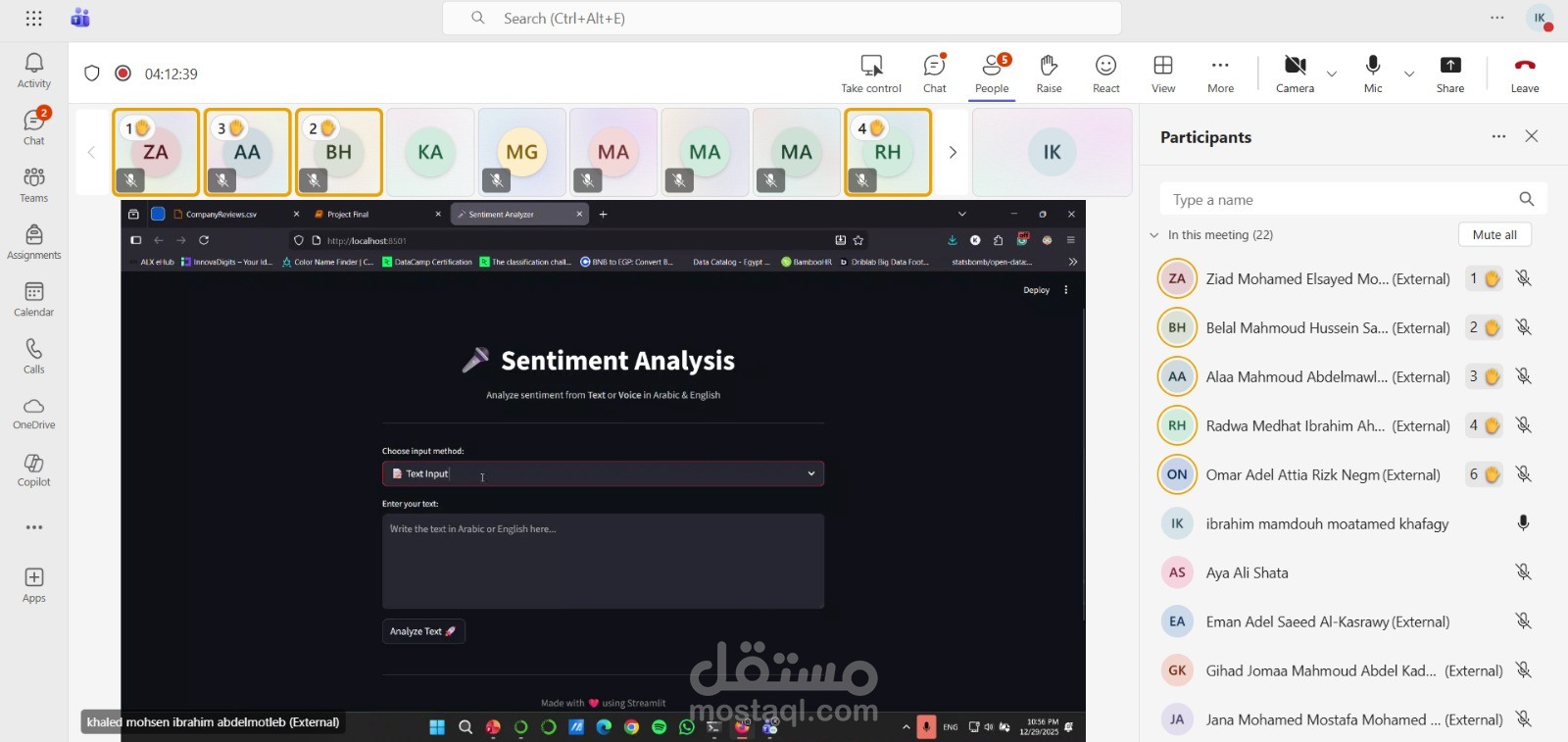The width and height of the screenshot is (1568, 742).
Task: Open Windows Start in shared taskbar
Action: pyautogui.click(x=437, y=727)
